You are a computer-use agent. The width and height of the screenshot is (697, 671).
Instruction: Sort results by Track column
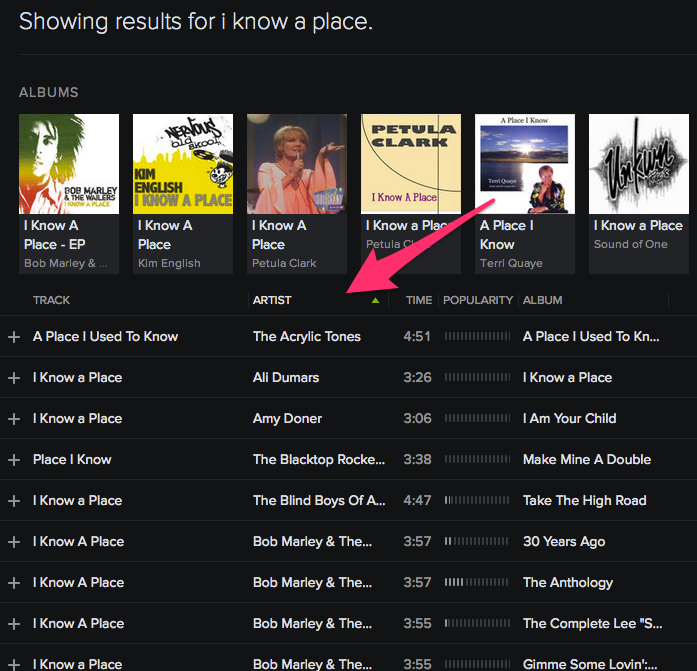pos(51,300)
